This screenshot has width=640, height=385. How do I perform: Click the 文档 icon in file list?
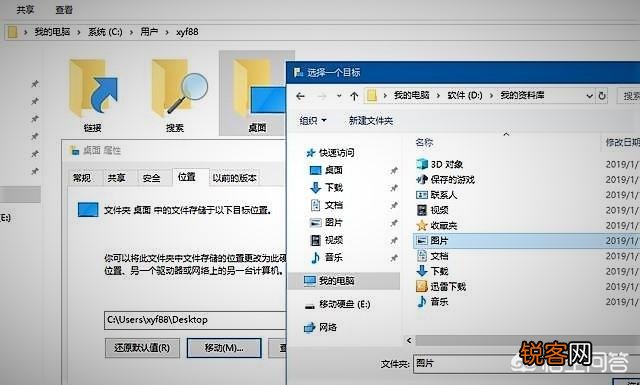click(422, 256)
